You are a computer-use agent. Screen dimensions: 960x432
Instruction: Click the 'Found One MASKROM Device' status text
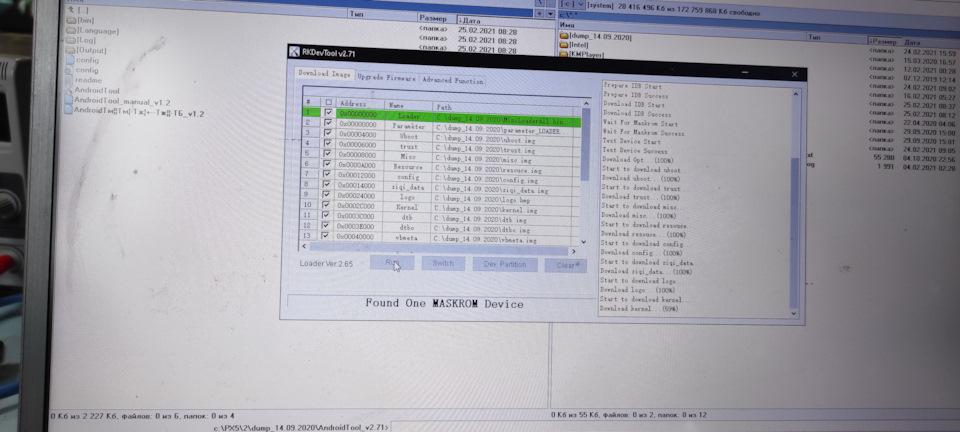[x=444, y=303]
